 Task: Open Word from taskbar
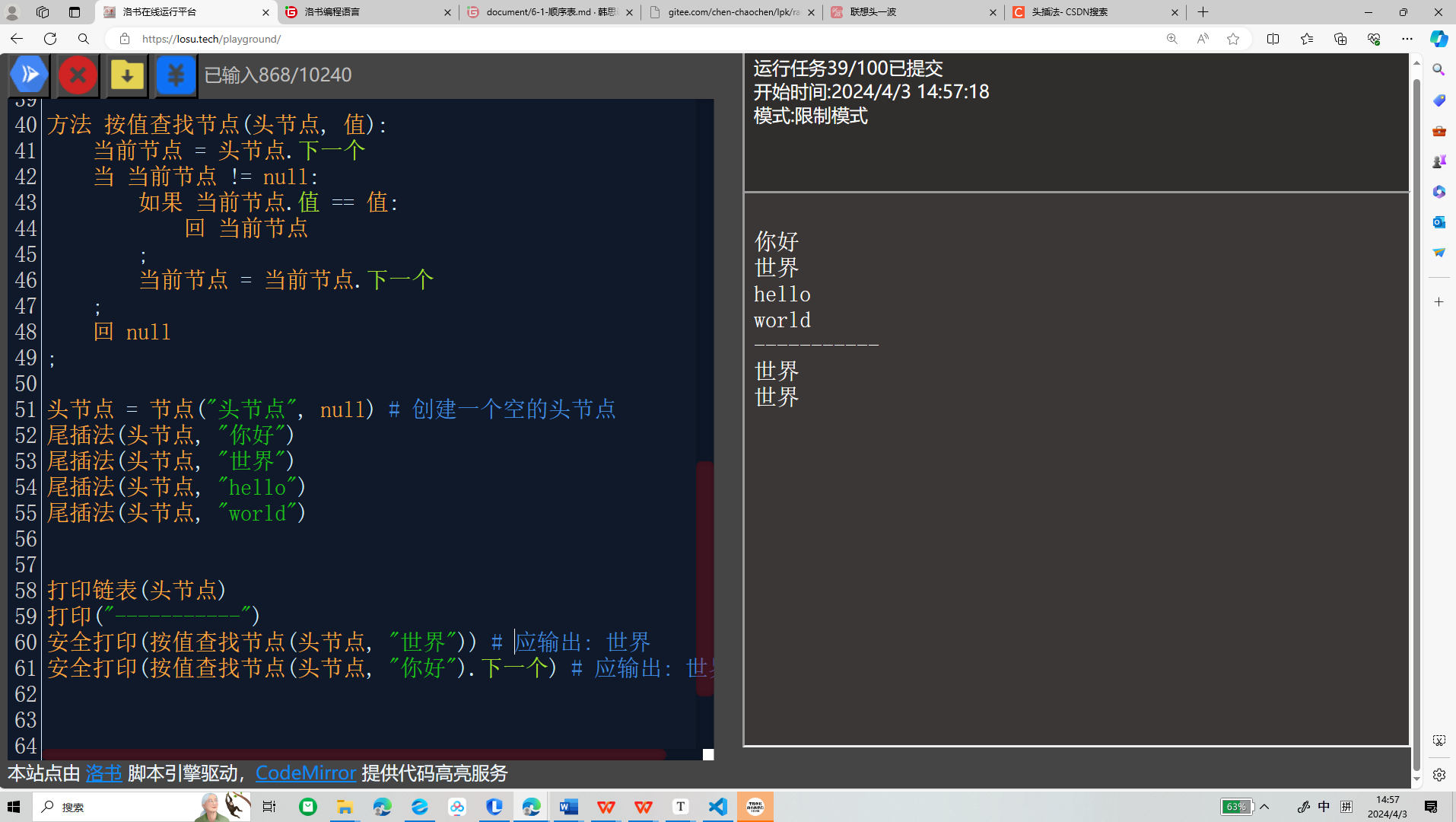[x=569, y=807]
